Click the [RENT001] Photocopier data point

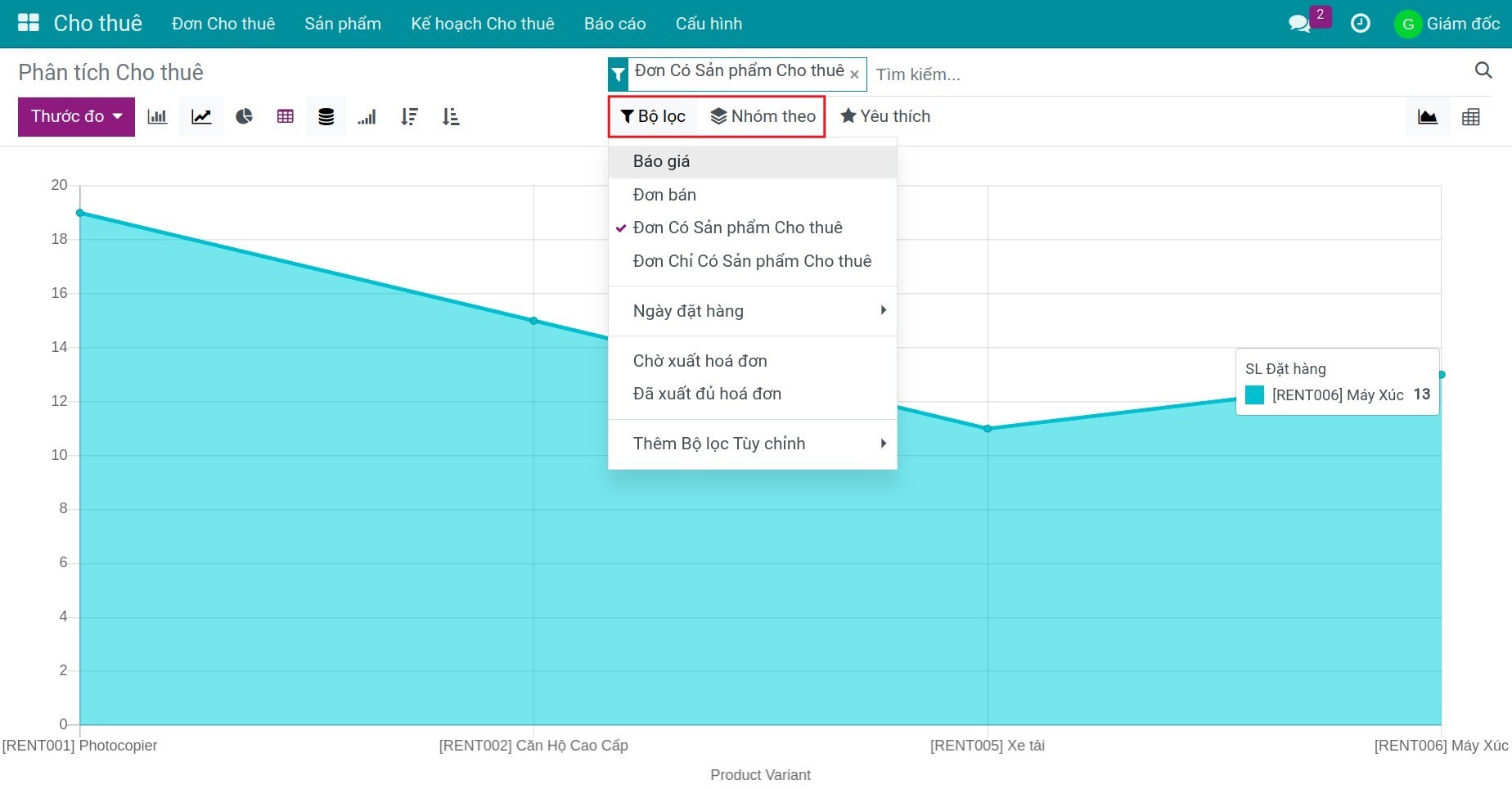pyautogui.click(x=80, y=213)
